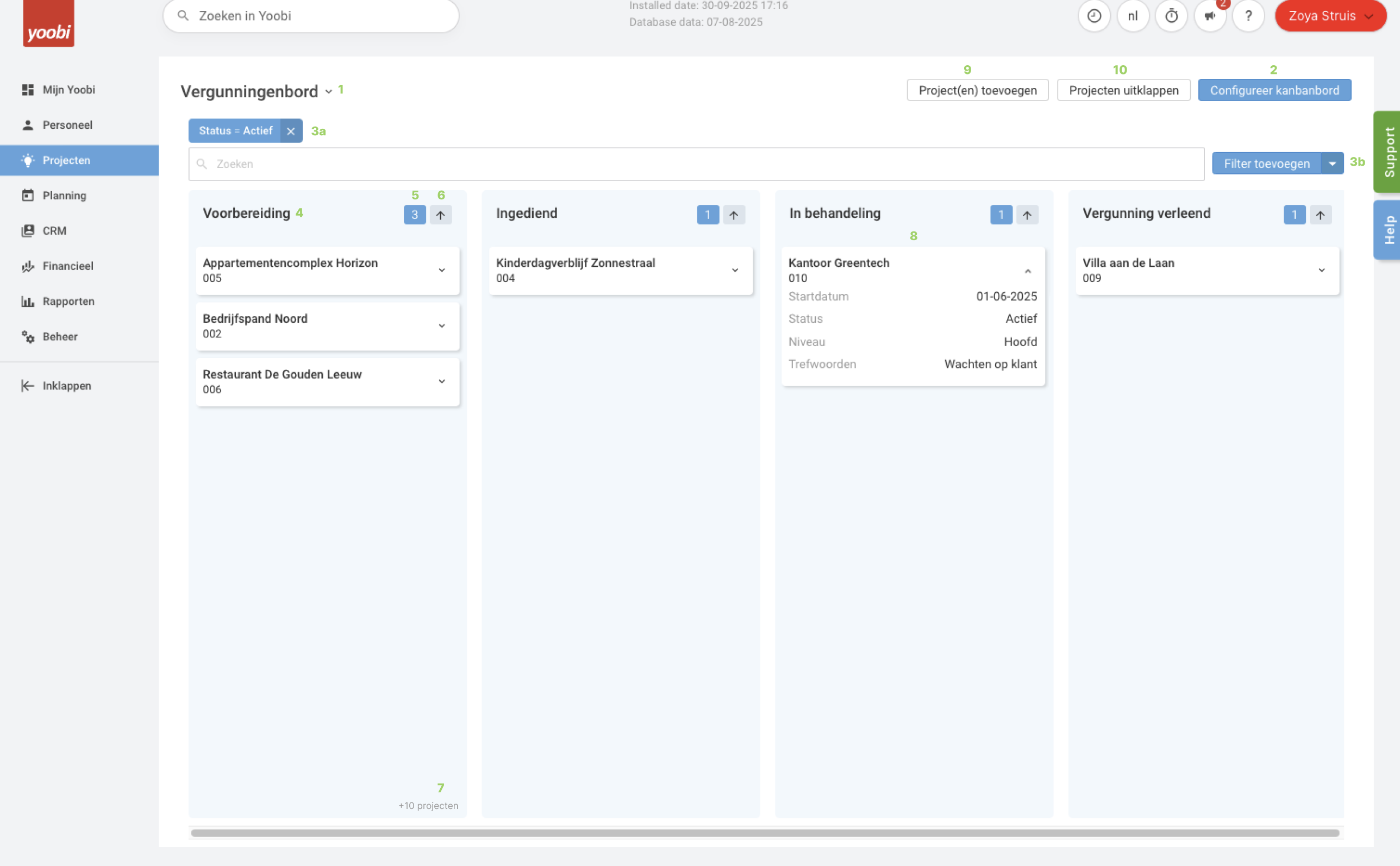Collapse the Kantoor Greentech card
The width and height of the screenshot is (1400, 866).
[x=1028, y=271]
